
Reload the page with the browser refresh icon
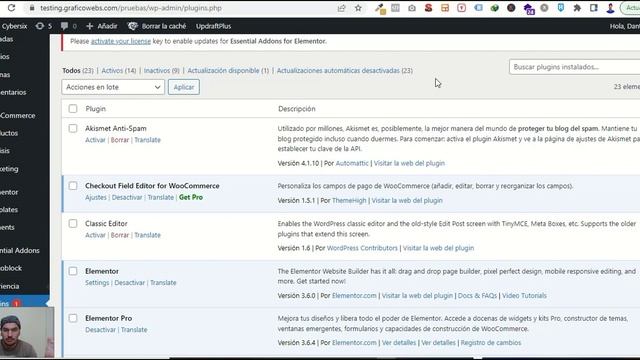11,8
